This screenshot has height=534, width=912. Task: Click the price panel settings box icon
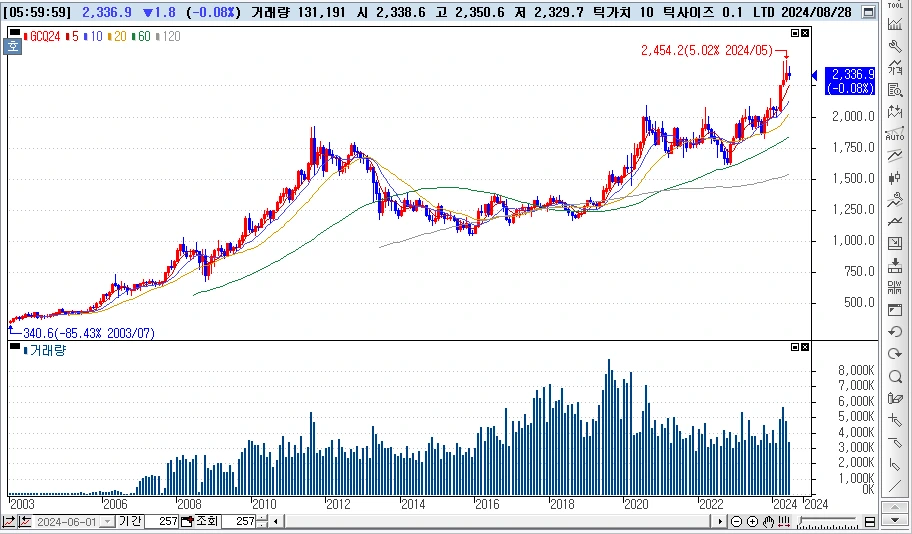click(x=795, y=33)
